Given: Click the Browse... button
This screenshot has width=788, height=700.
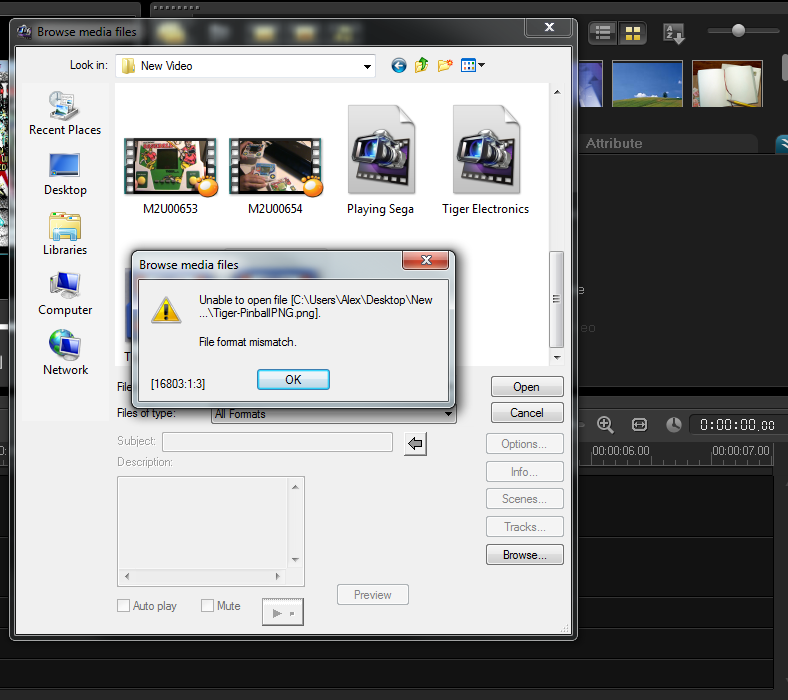Looking at the screenshot, I should click(526, 555).
